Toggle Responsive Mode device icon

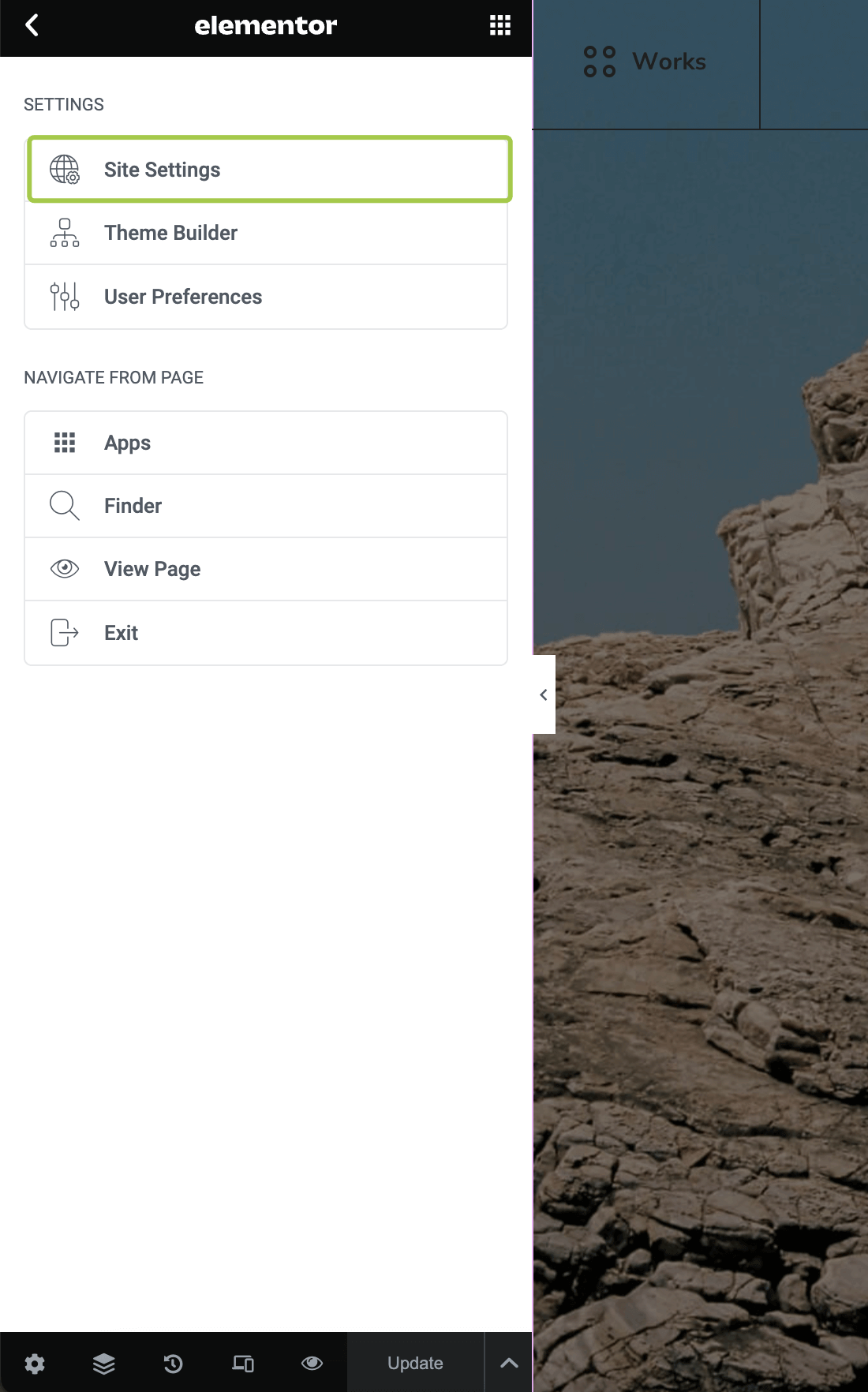point(243,1363)
